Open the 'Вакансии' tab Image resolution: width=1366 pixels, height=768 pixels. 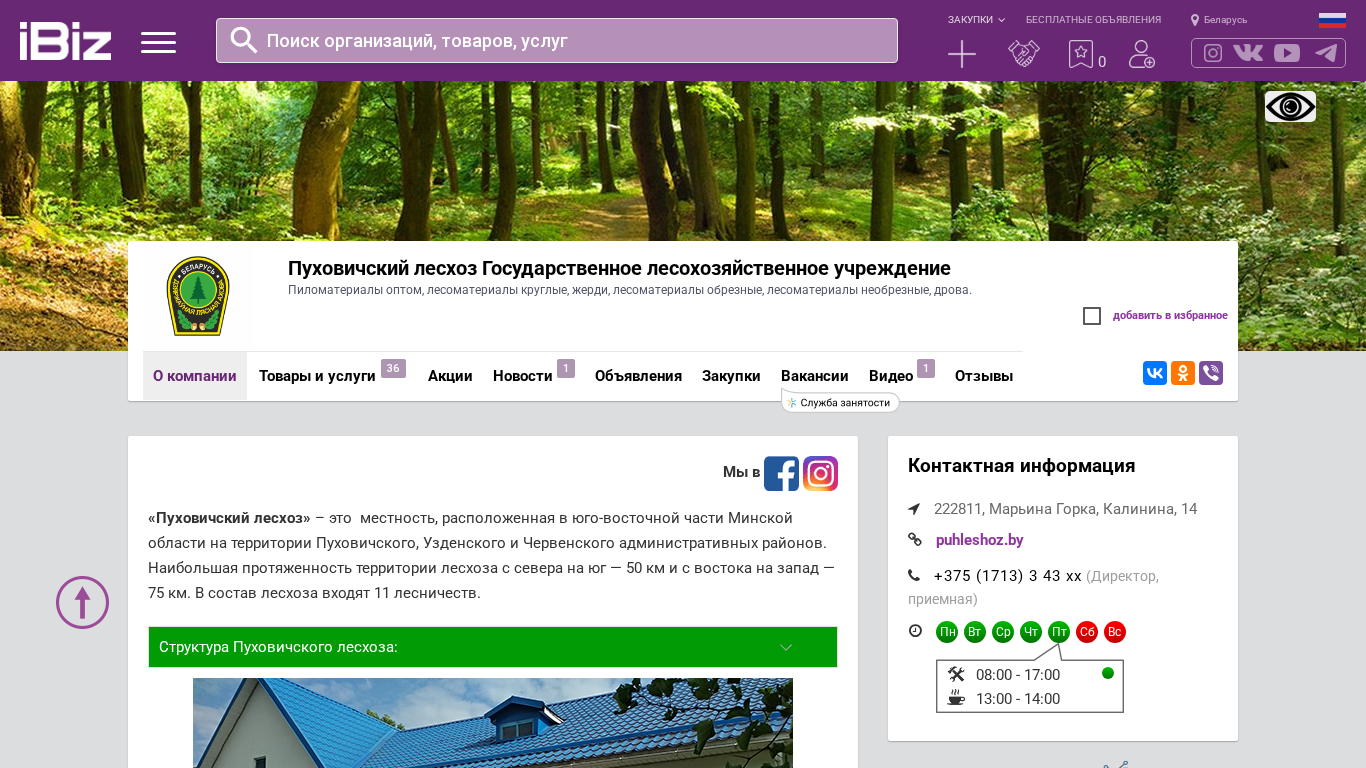(815, 376)
